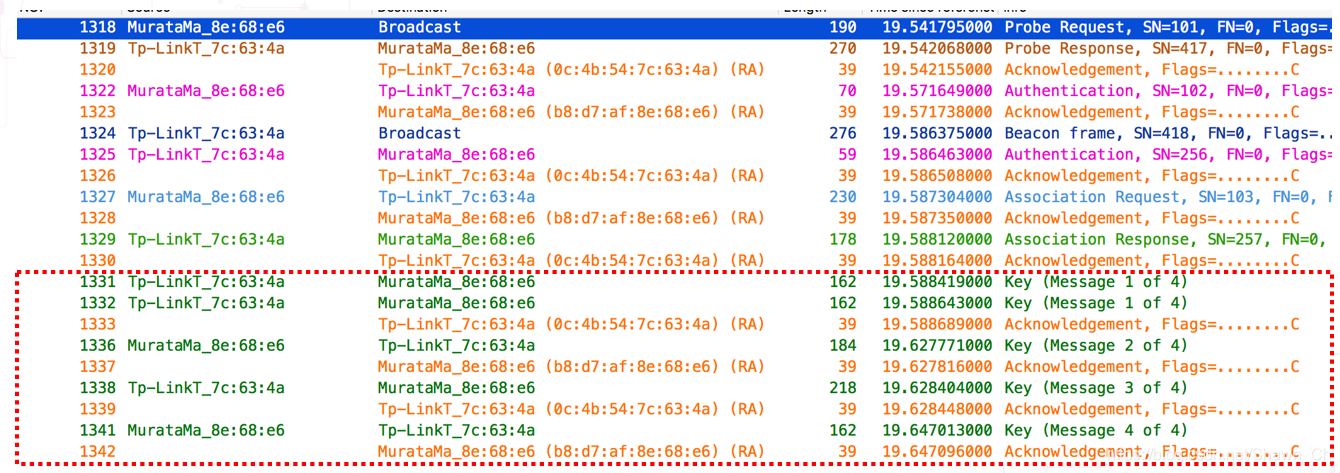
Task: Click length value 270
Action: pyautogui.click(x=843, y=48)
